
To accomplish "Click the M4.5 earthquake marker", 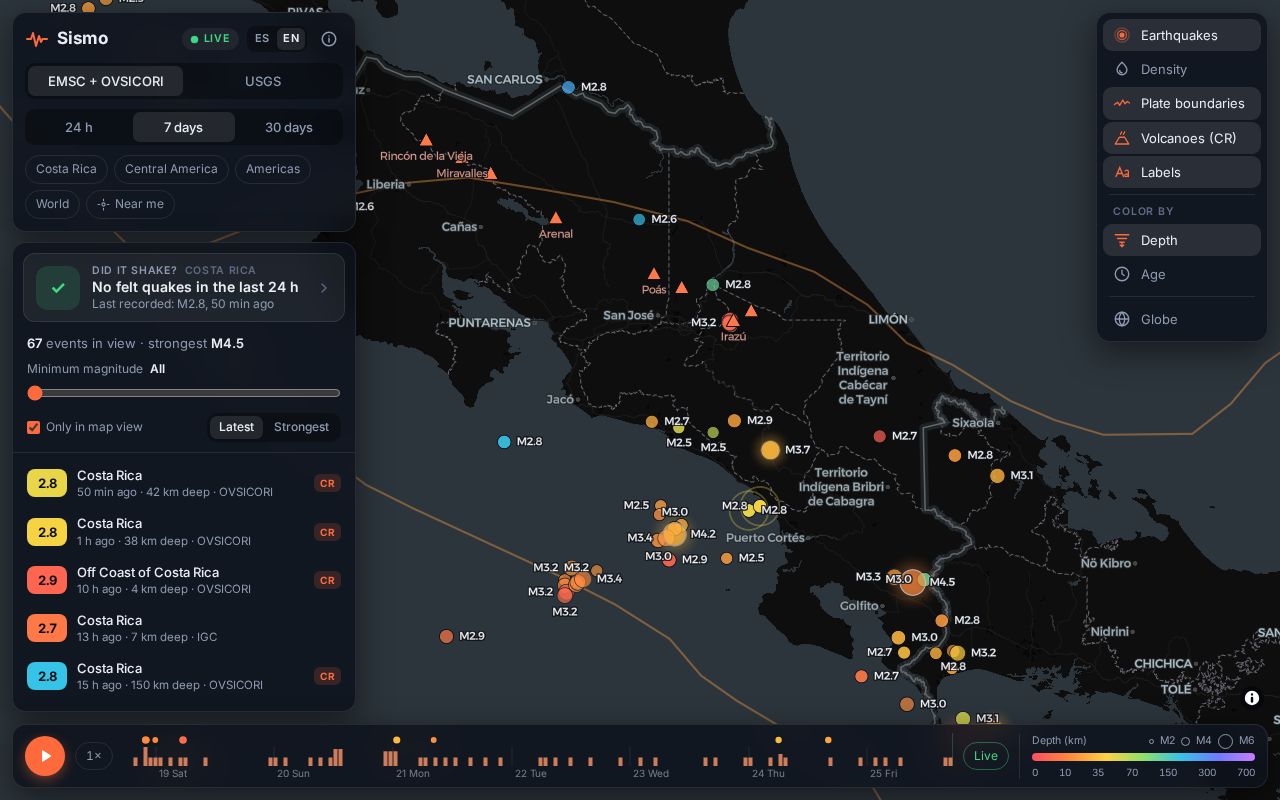I will click(913, 581).
